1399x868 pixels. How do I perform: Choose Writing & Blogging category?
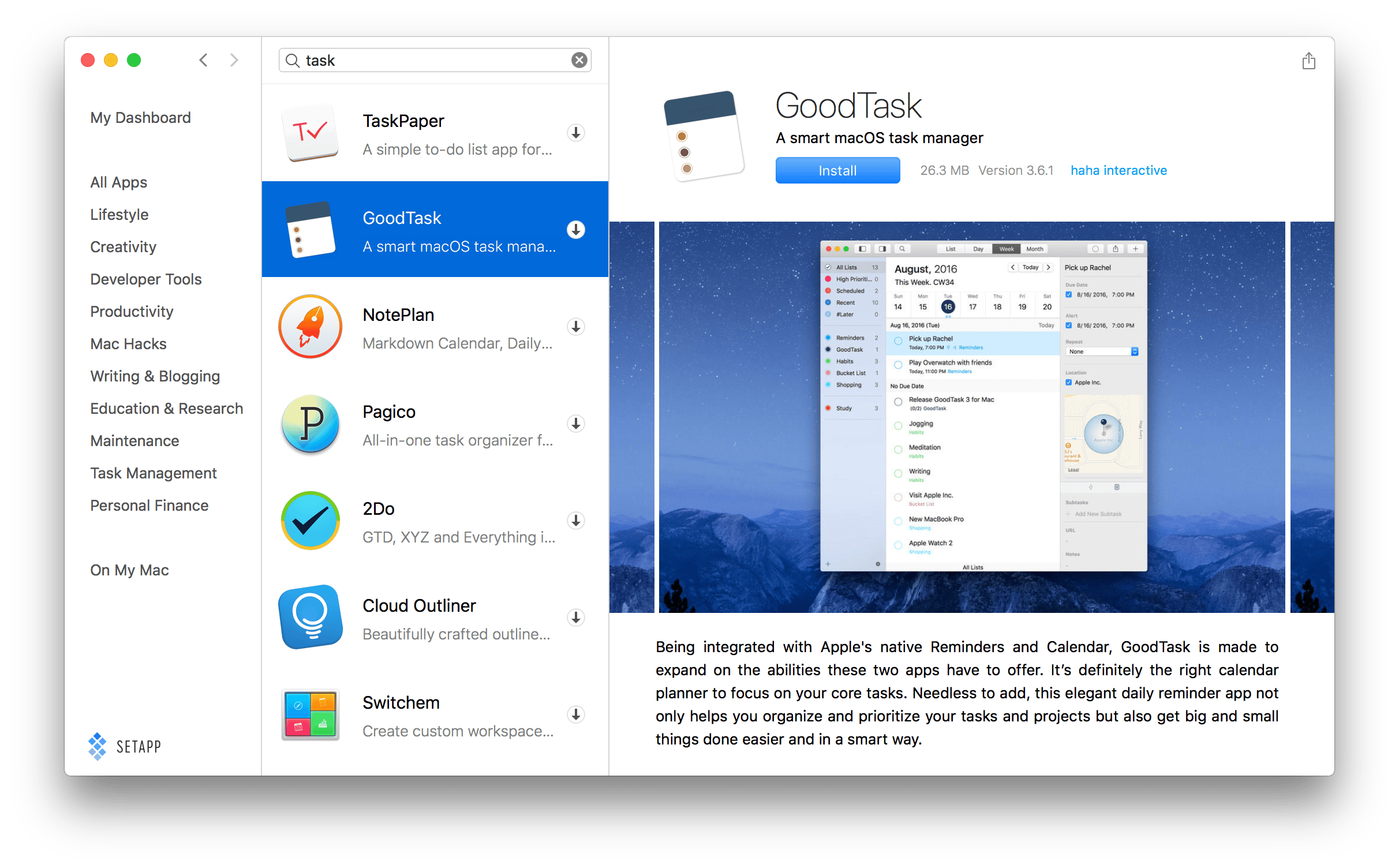point(155,376)
